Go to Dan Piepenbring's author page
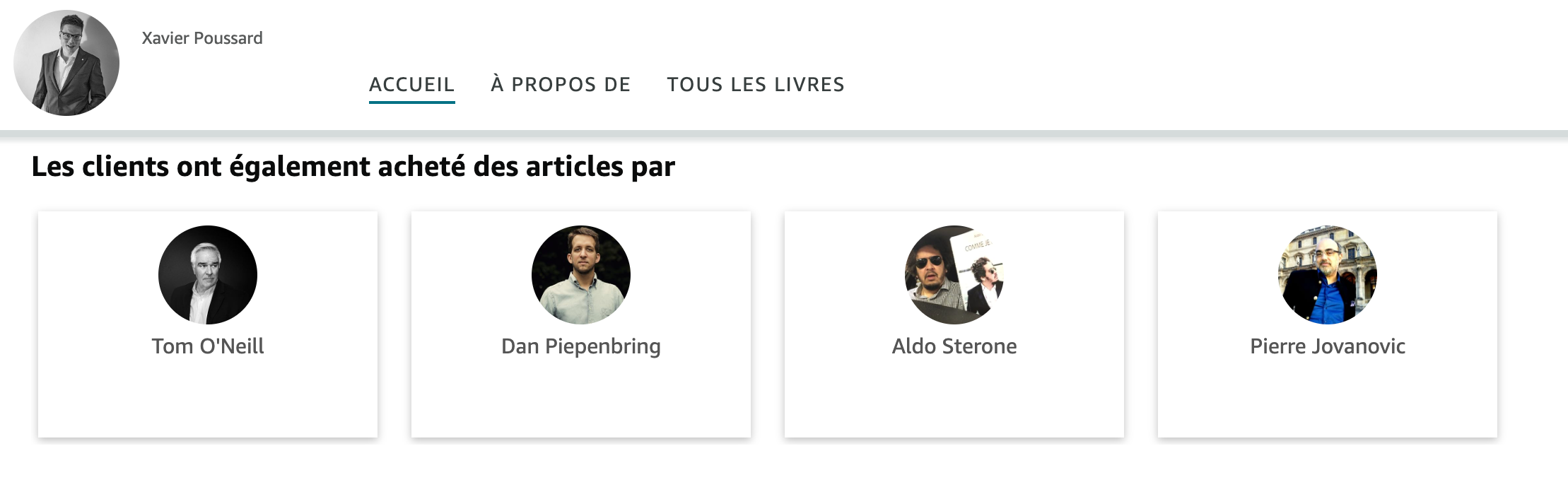Viewport: 1568px width, 499px height. click(x=581, y=346)
